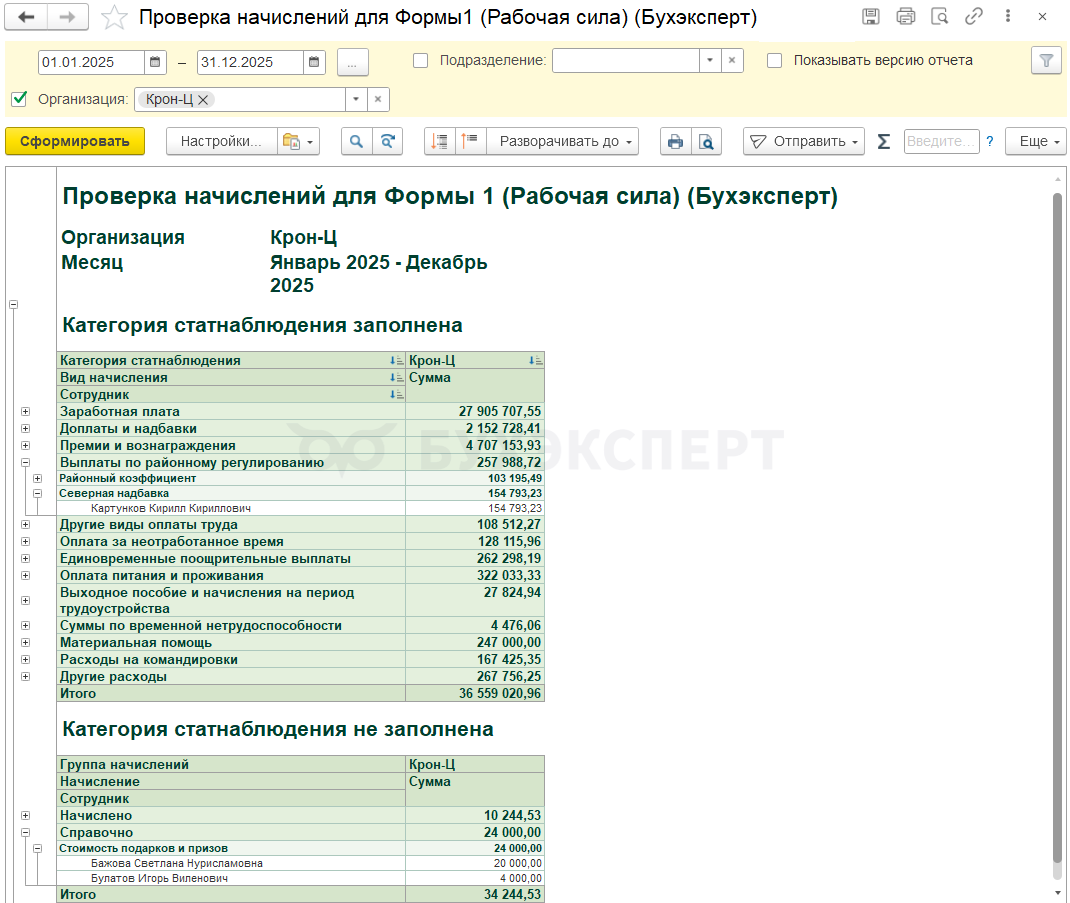Image resolution: width=1070 pixels, height=903 pixels.
Task: Click the favorites star icon
Action: click(x=116, y=17)
